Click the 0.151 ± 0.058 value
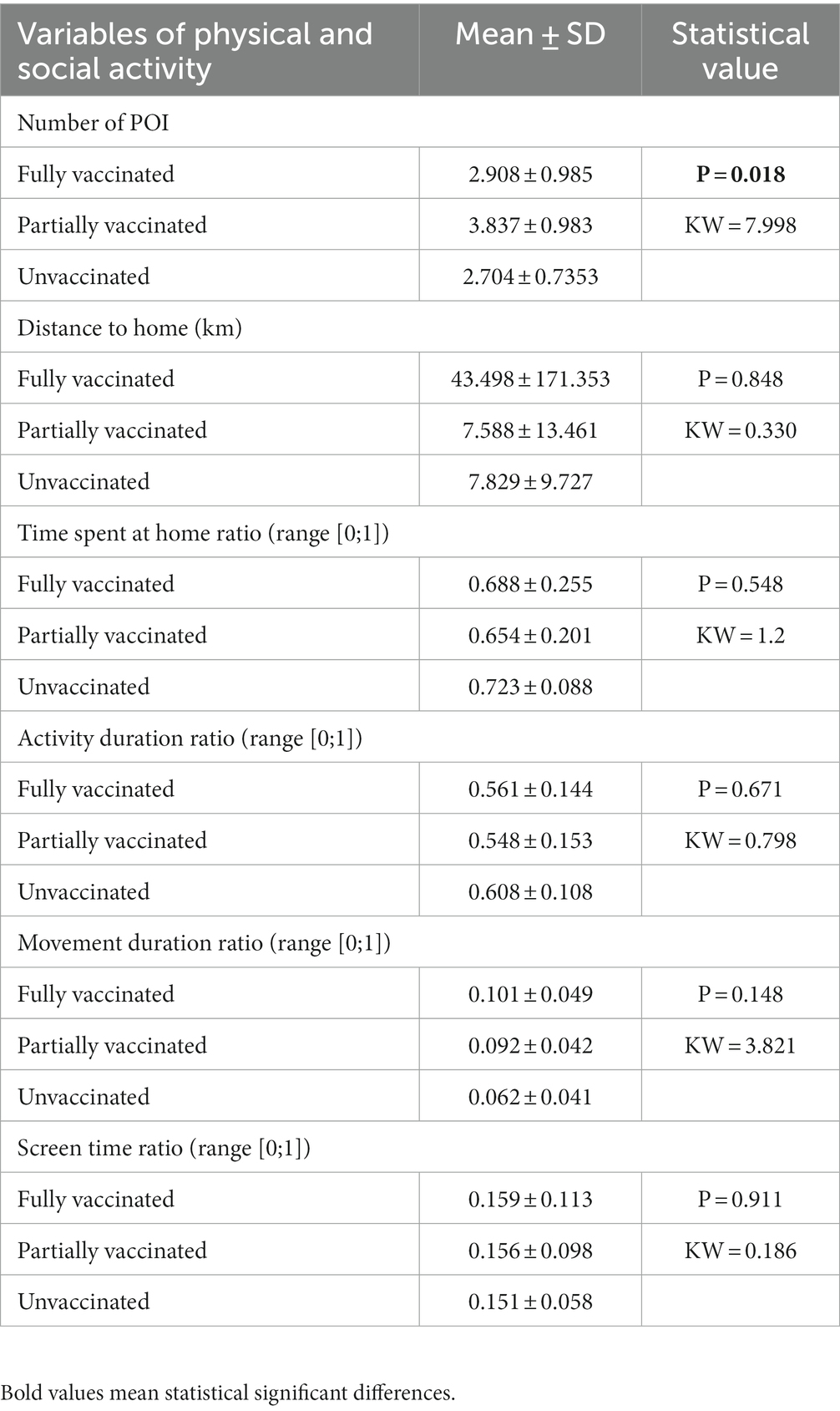 point(530,1302)
